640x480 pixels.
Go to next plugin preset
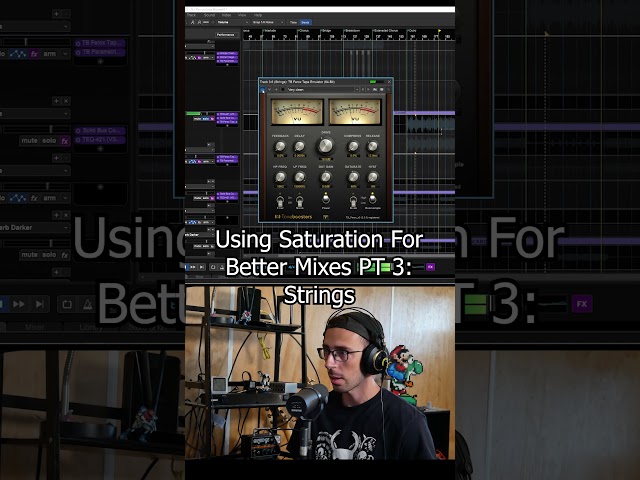click(368, 89)
